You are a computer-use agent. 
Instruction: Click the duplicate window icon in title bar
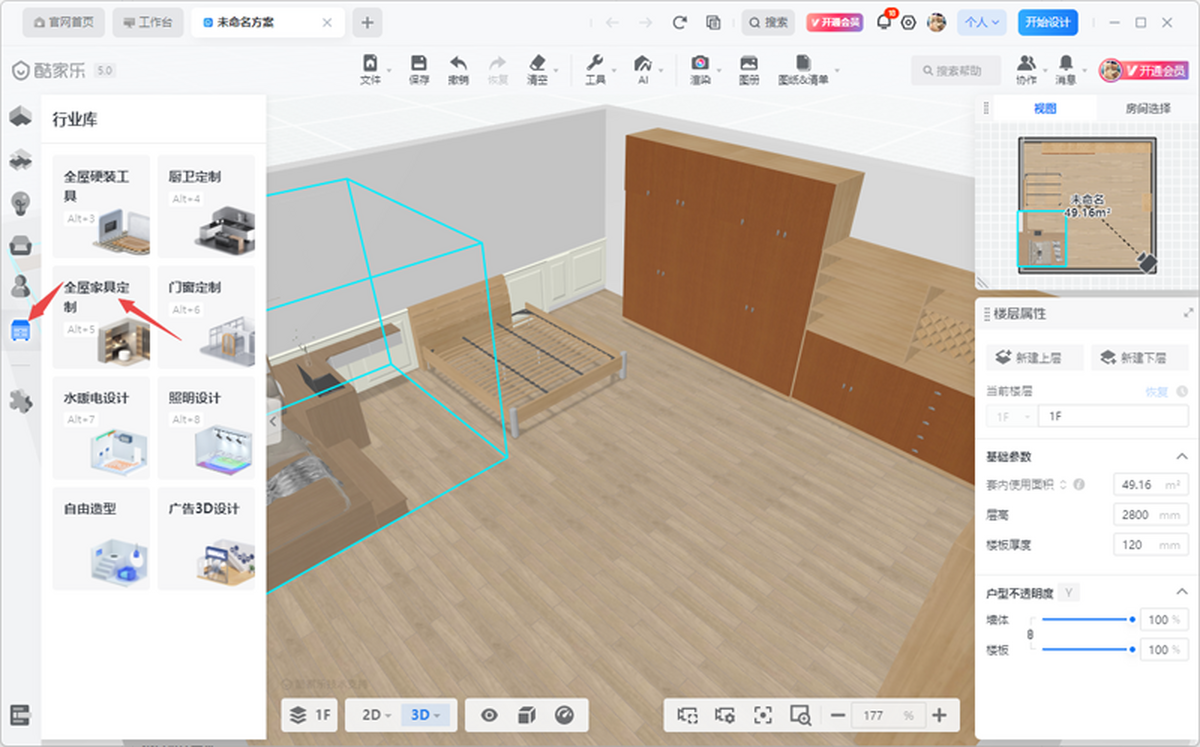713,22
